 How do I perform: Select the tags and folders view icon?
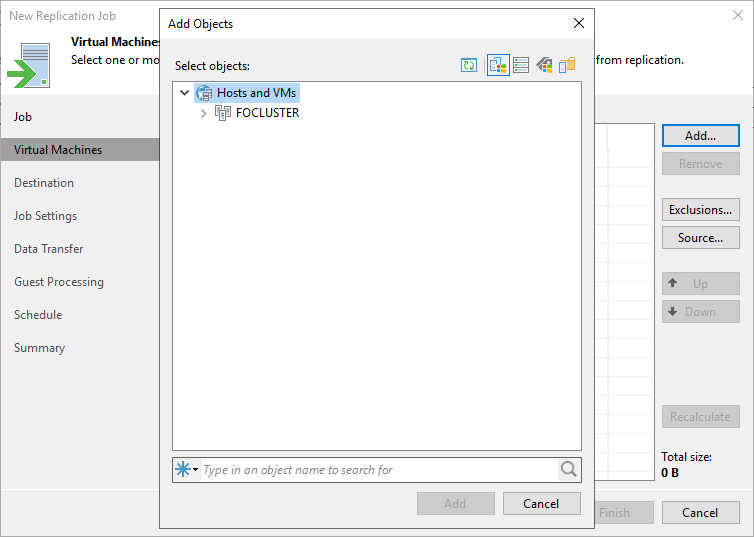(x=567, y=65)
